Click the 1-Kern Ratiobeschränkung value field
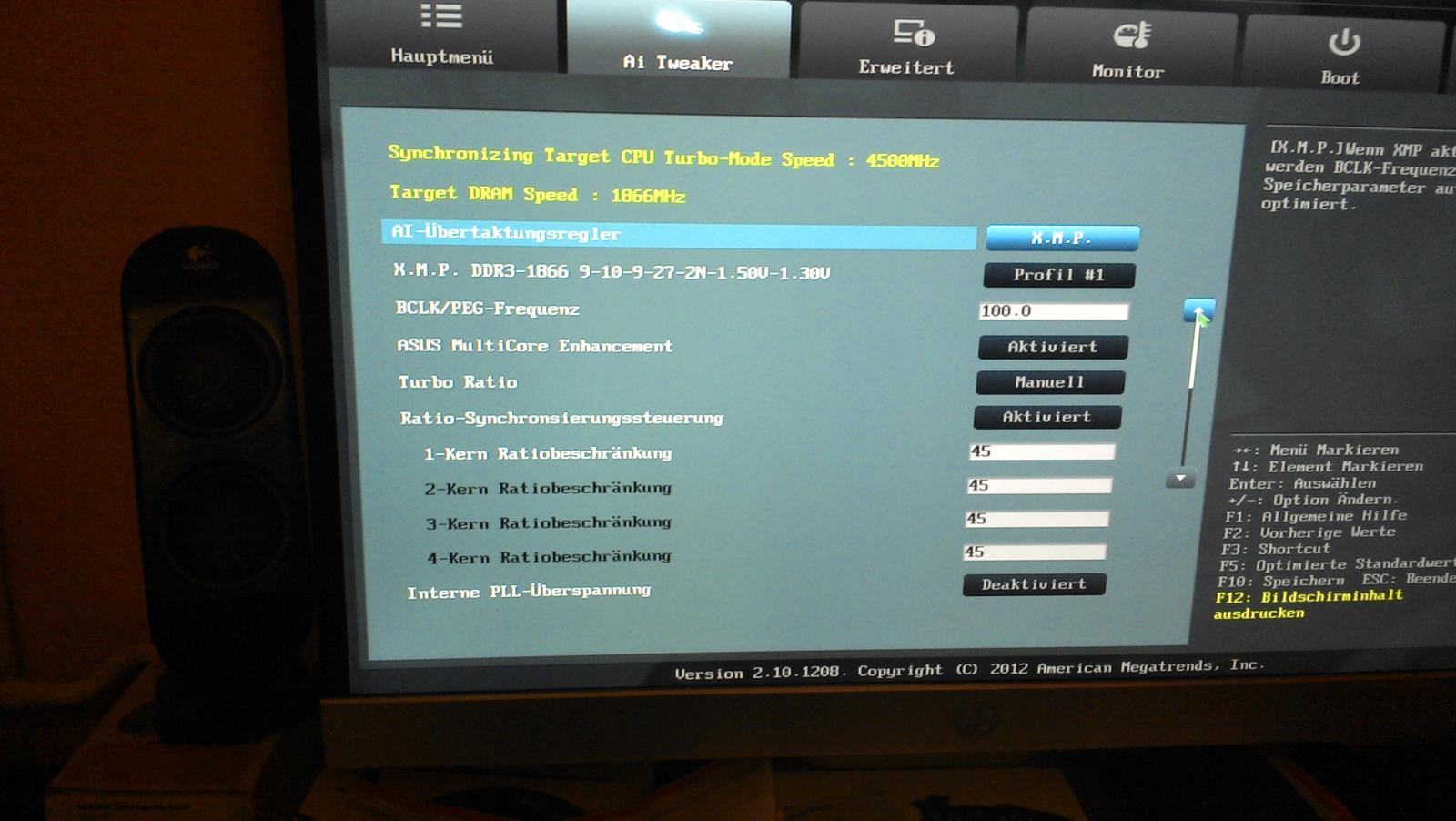The image size is (1456, 821). click(x=1042, y=451)
